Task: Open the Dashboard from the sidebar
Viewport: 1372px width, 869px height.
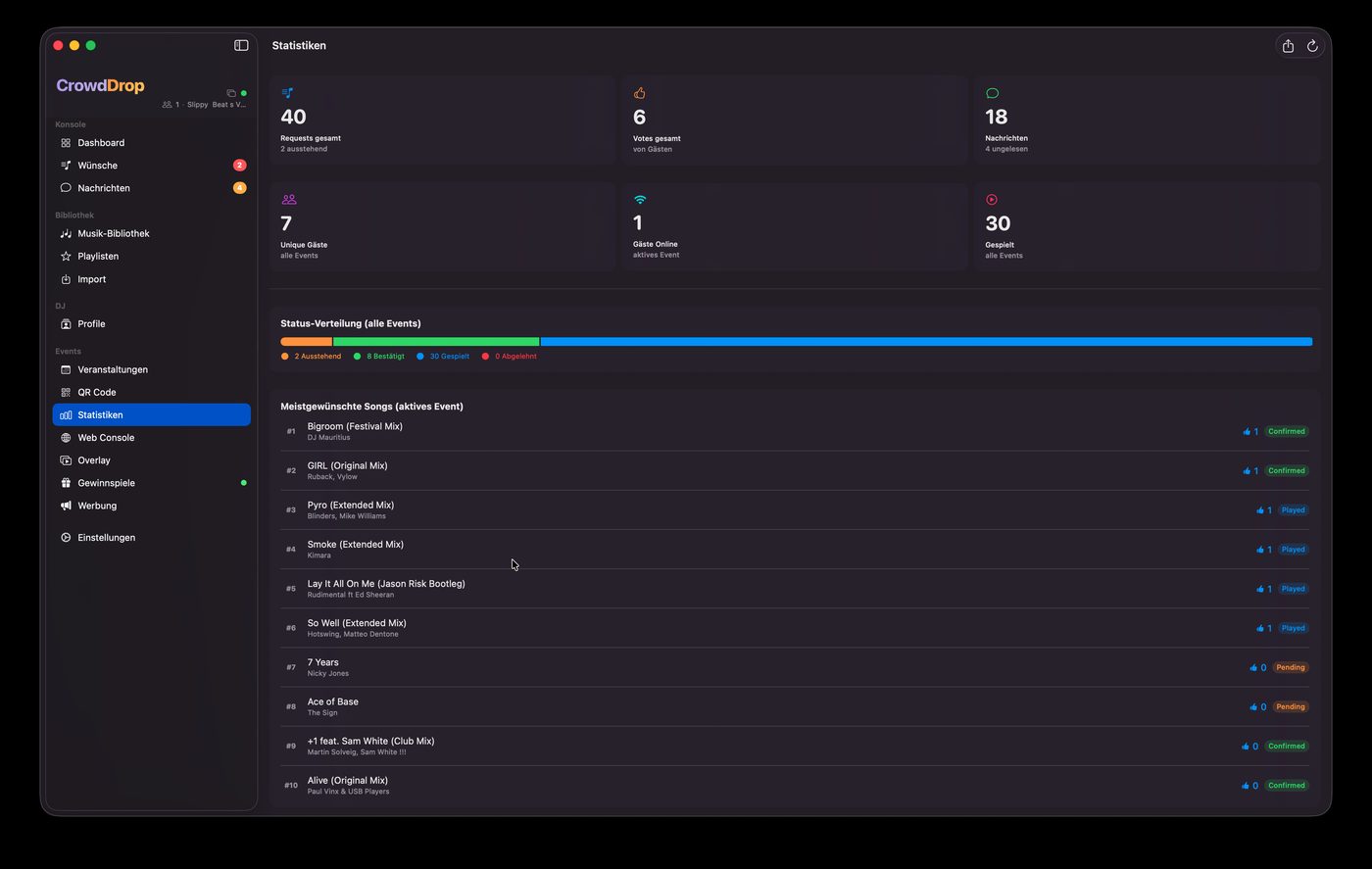Action: [101, 143]
